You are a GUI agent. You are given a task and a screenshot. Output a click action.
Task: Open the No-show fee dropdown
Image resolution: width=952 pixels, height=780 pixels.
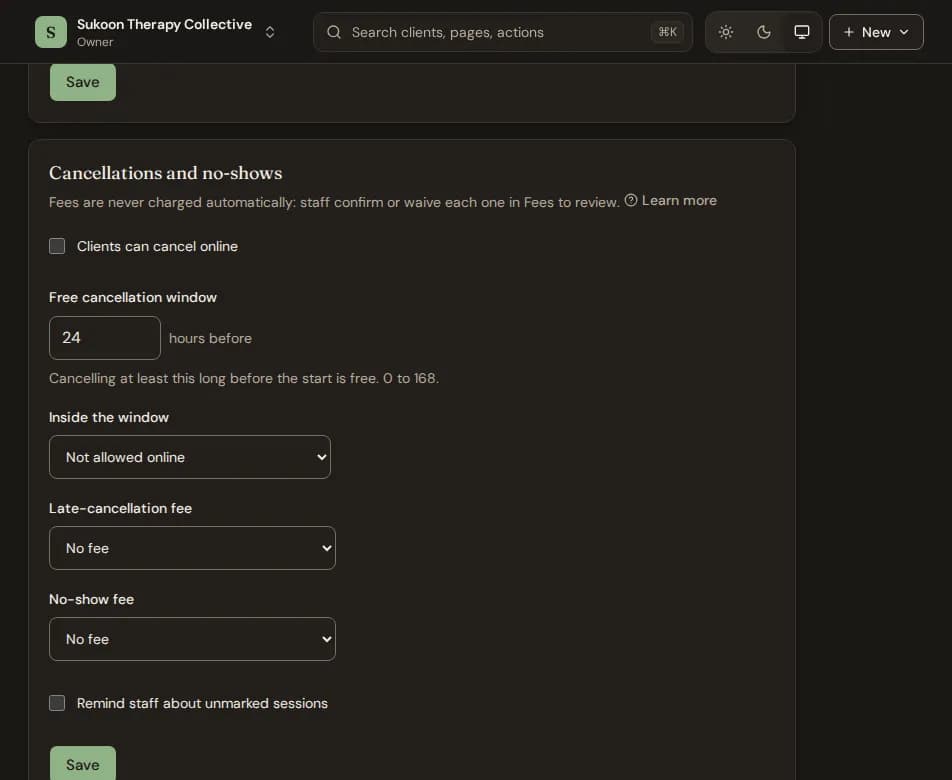coord(192,639)
